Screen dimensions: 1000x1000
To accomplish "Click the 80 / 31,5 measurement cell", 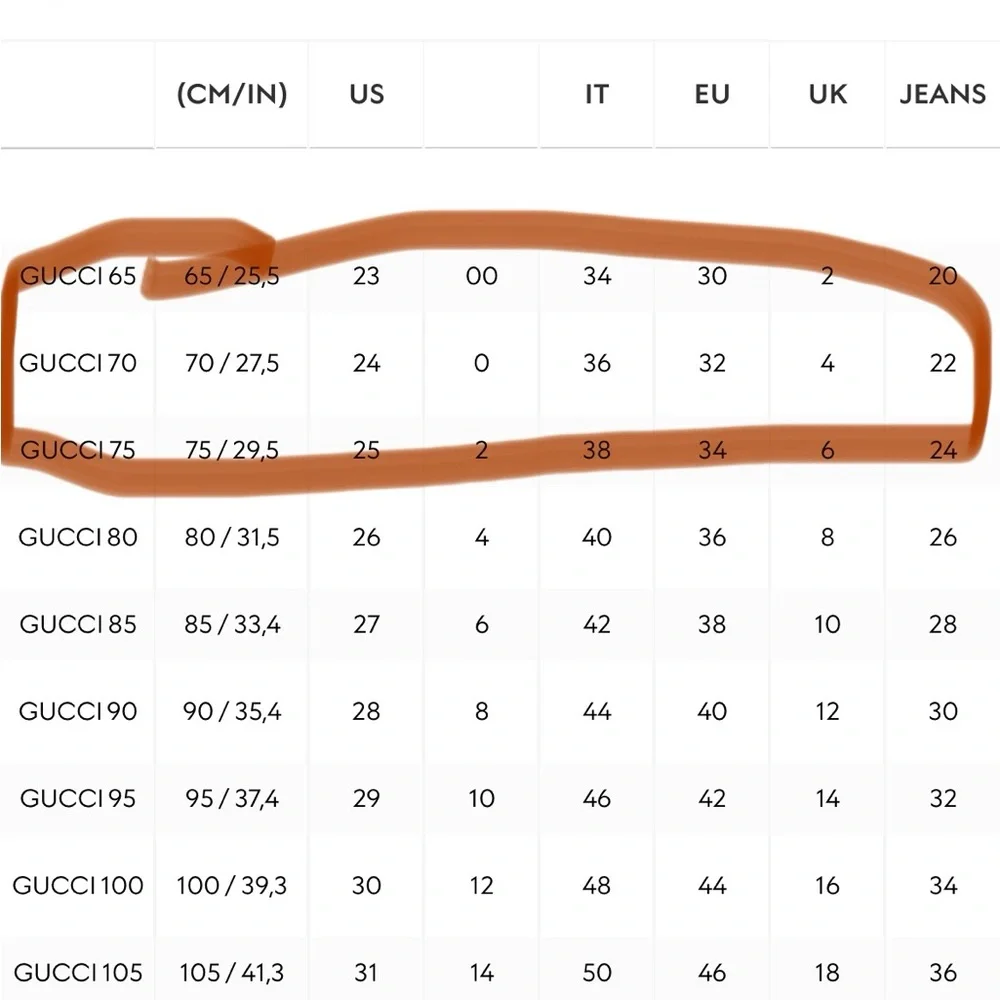I will click(231, 537).
